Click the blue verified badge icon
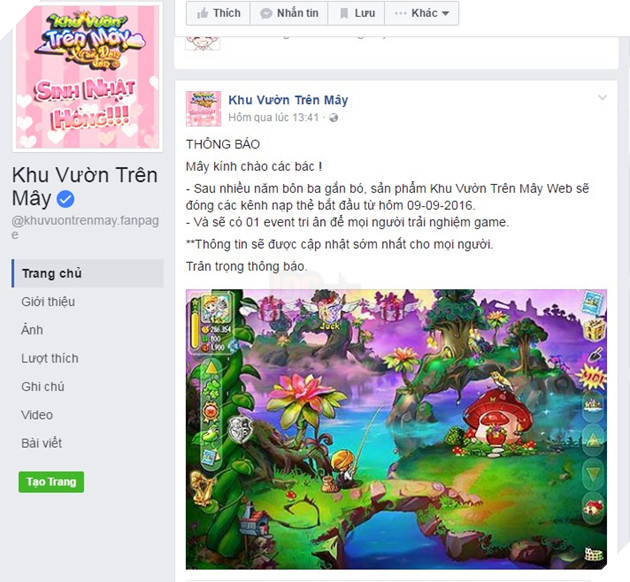 coord(65,199)
